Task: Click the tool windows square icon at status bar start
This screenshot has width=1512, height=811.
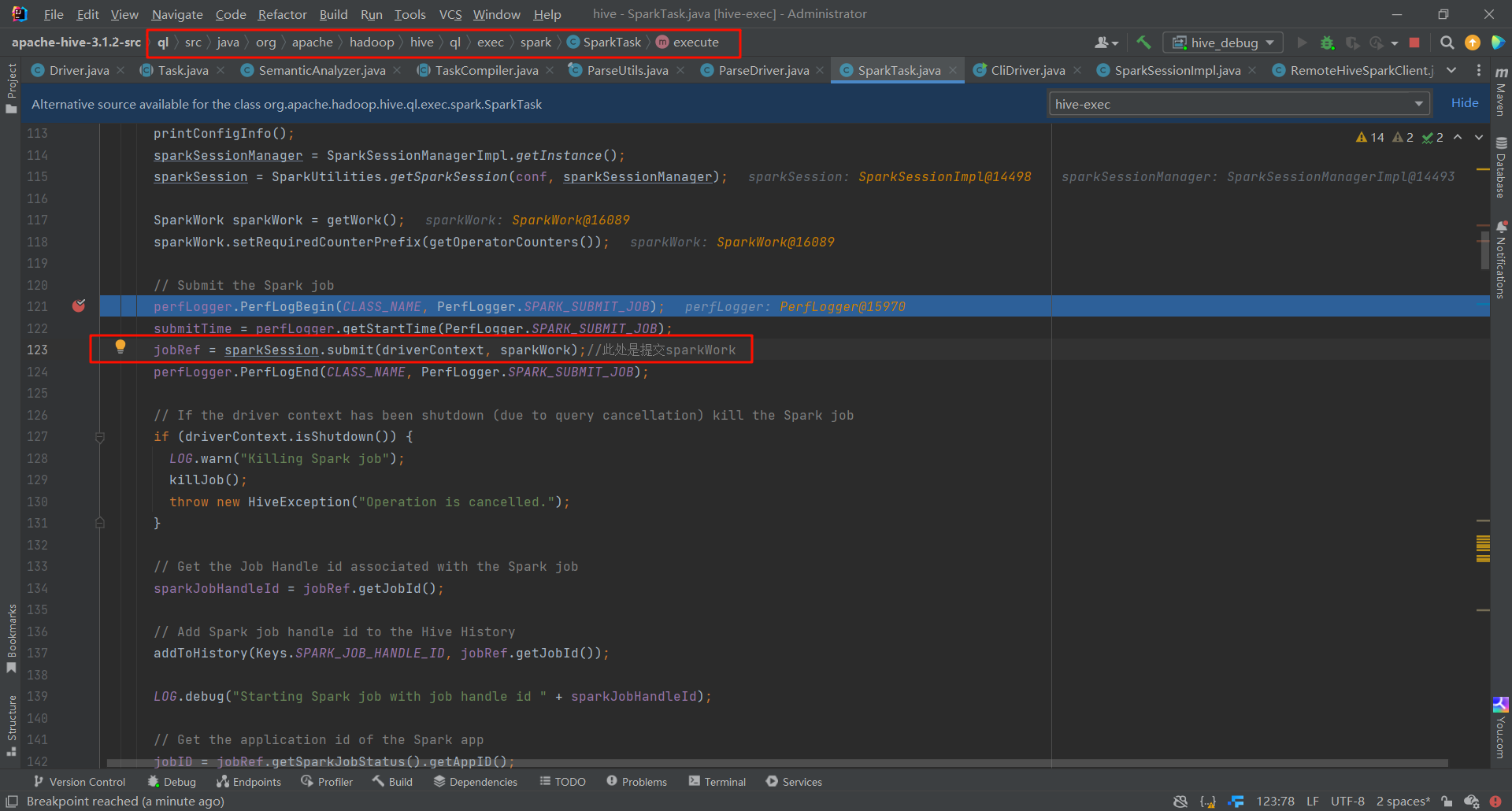Action: tap(12, 802)
